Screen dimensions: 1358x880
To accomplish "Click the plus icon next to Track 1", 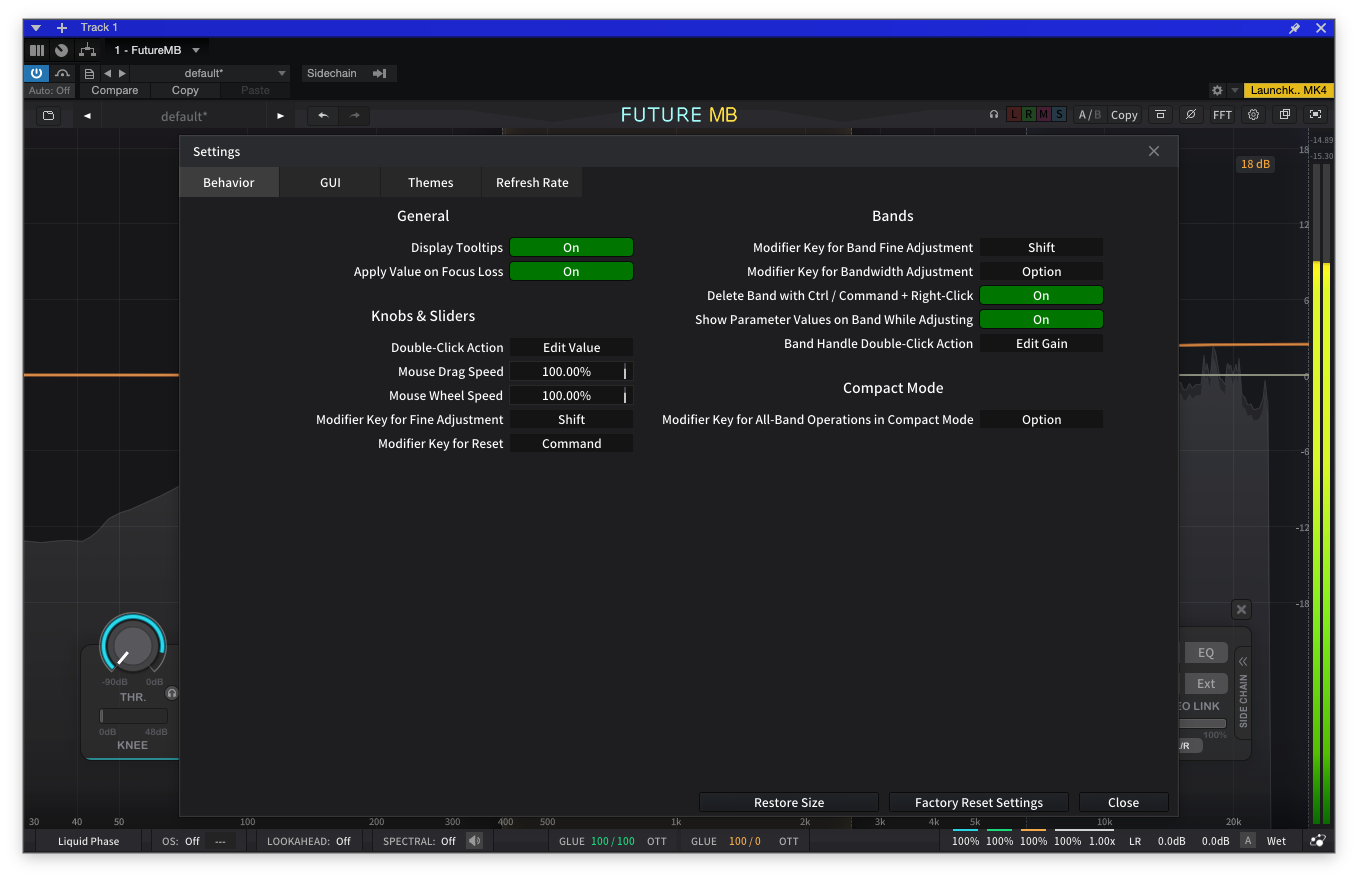I will [62, 28].
